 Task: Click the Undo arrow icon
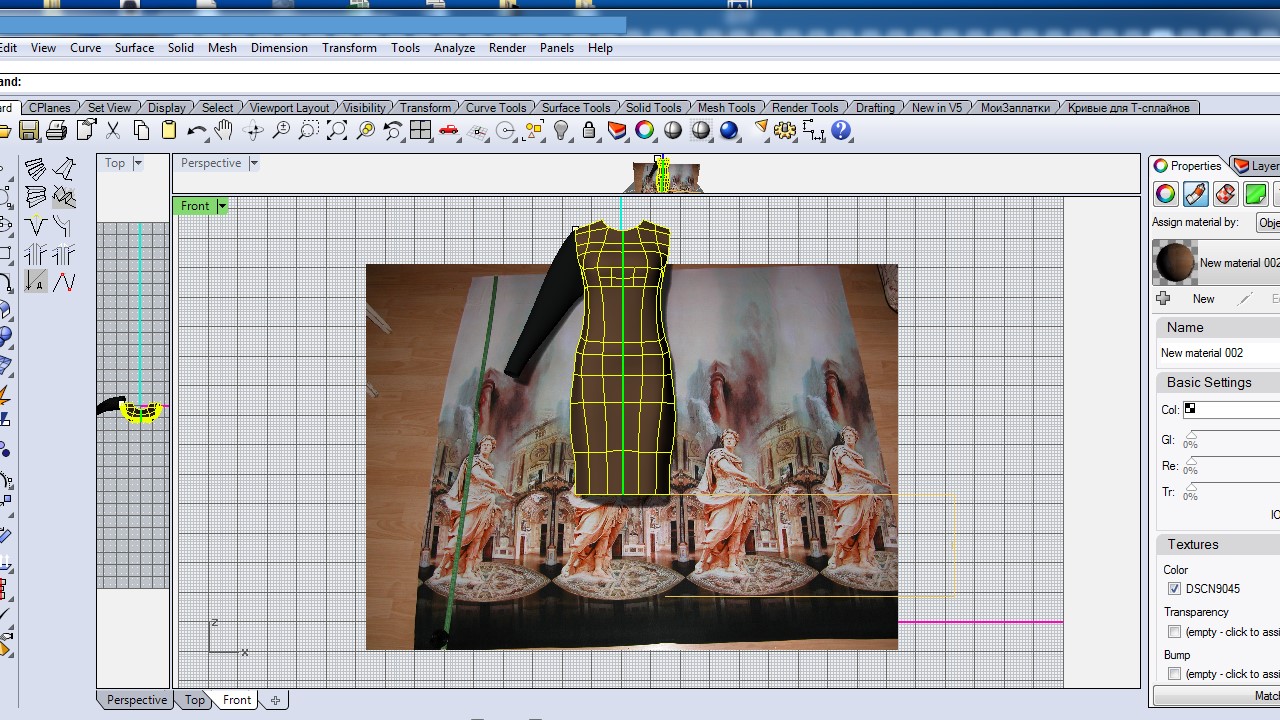click(x=196, y=131)
